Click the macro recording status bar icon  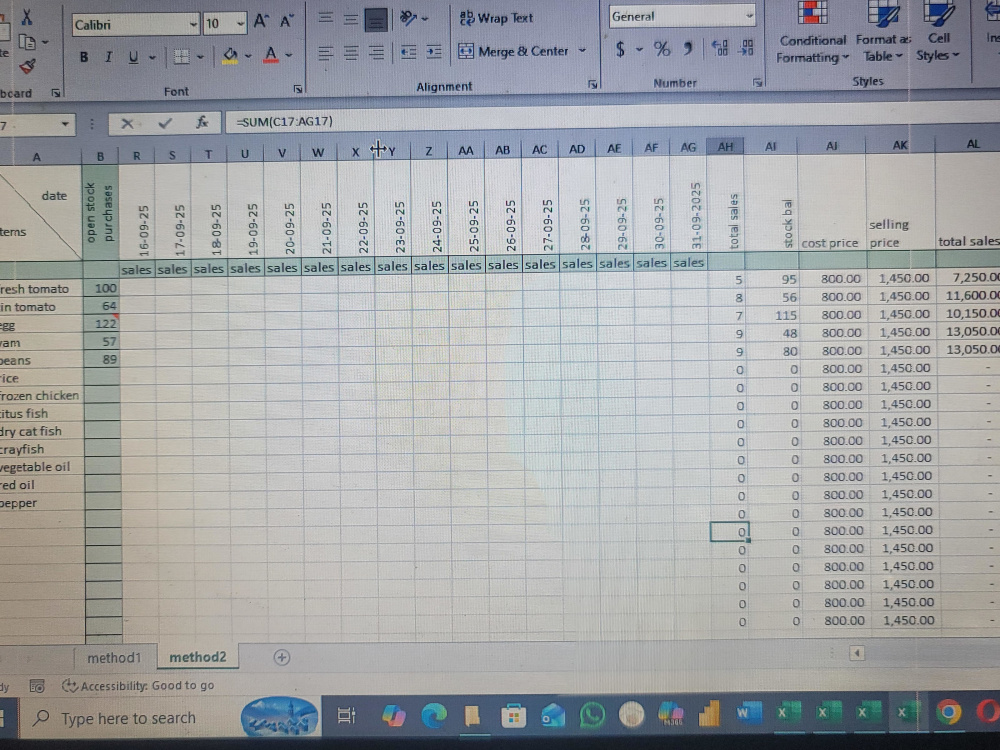point(37,687)
